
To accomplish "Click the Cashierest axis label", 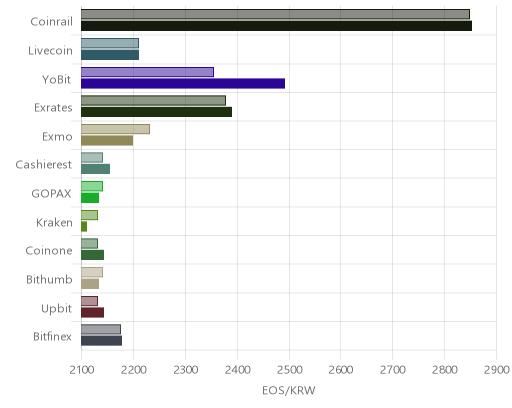I will click(44, 165).
